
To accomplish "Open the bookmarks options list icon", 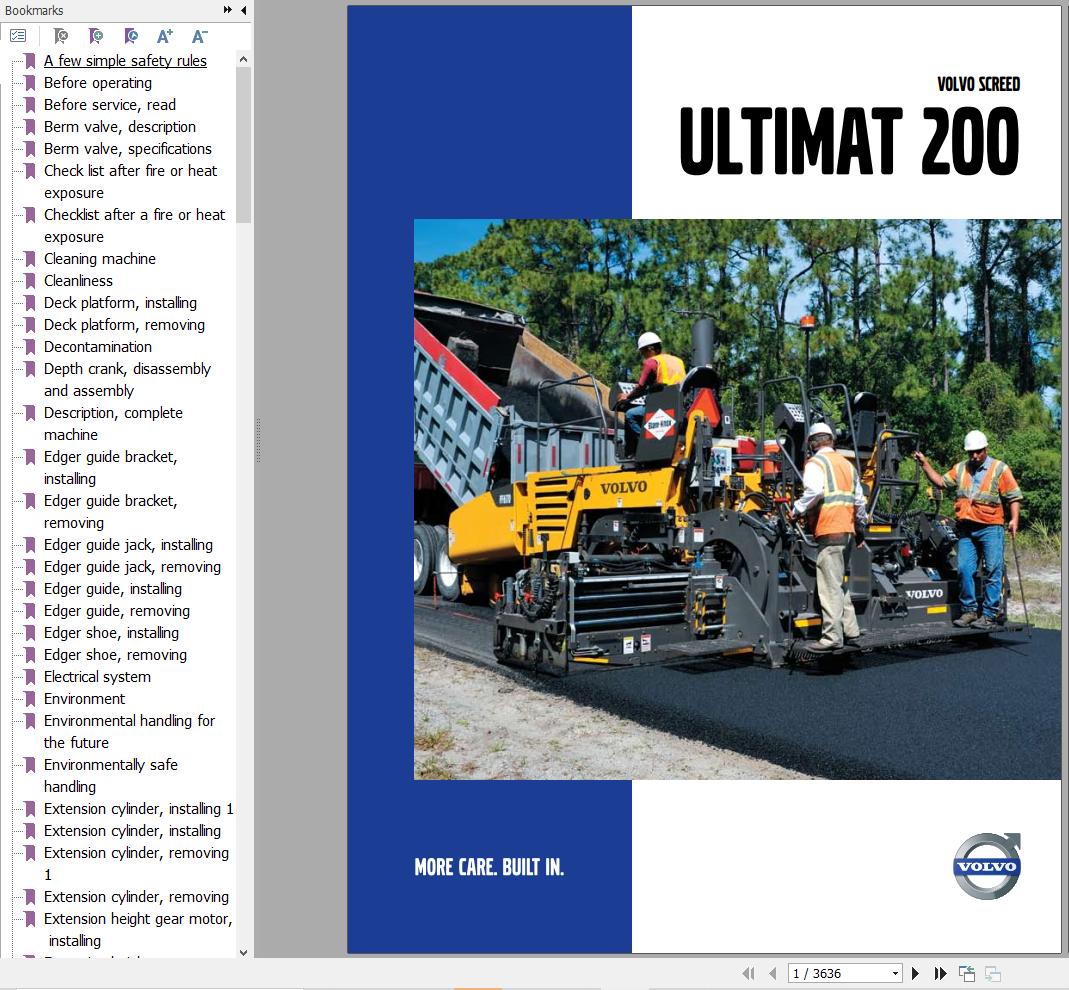I will (18, 36).
